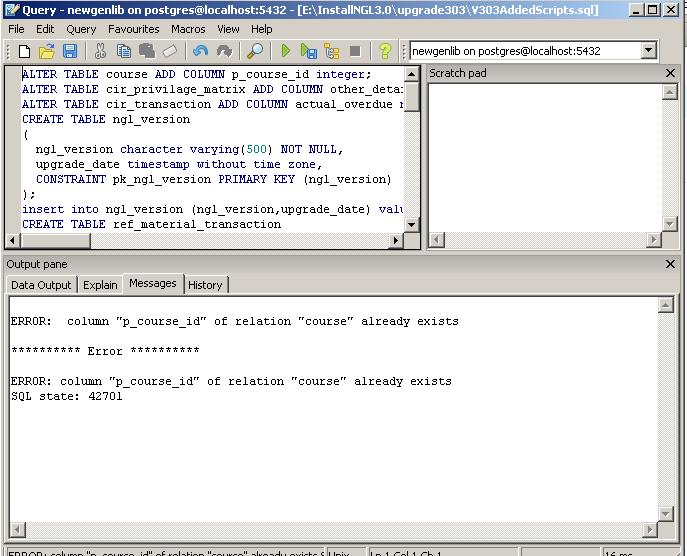The image size is (687, 556).
Task: Click the Explain query icon
Action: click(331, 51)
